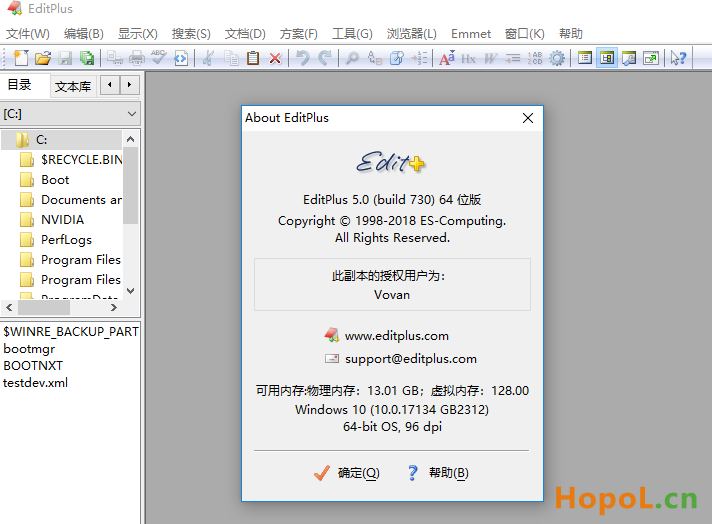Click the Print icon in toolbar
The image size is (712, 524).
click(x=137, y=58)
